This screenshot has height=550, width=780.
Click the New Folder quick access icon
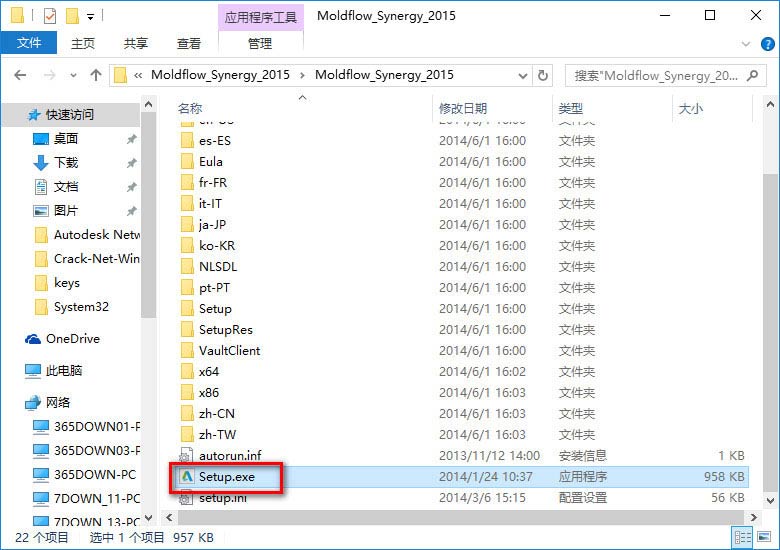point(73,16)
